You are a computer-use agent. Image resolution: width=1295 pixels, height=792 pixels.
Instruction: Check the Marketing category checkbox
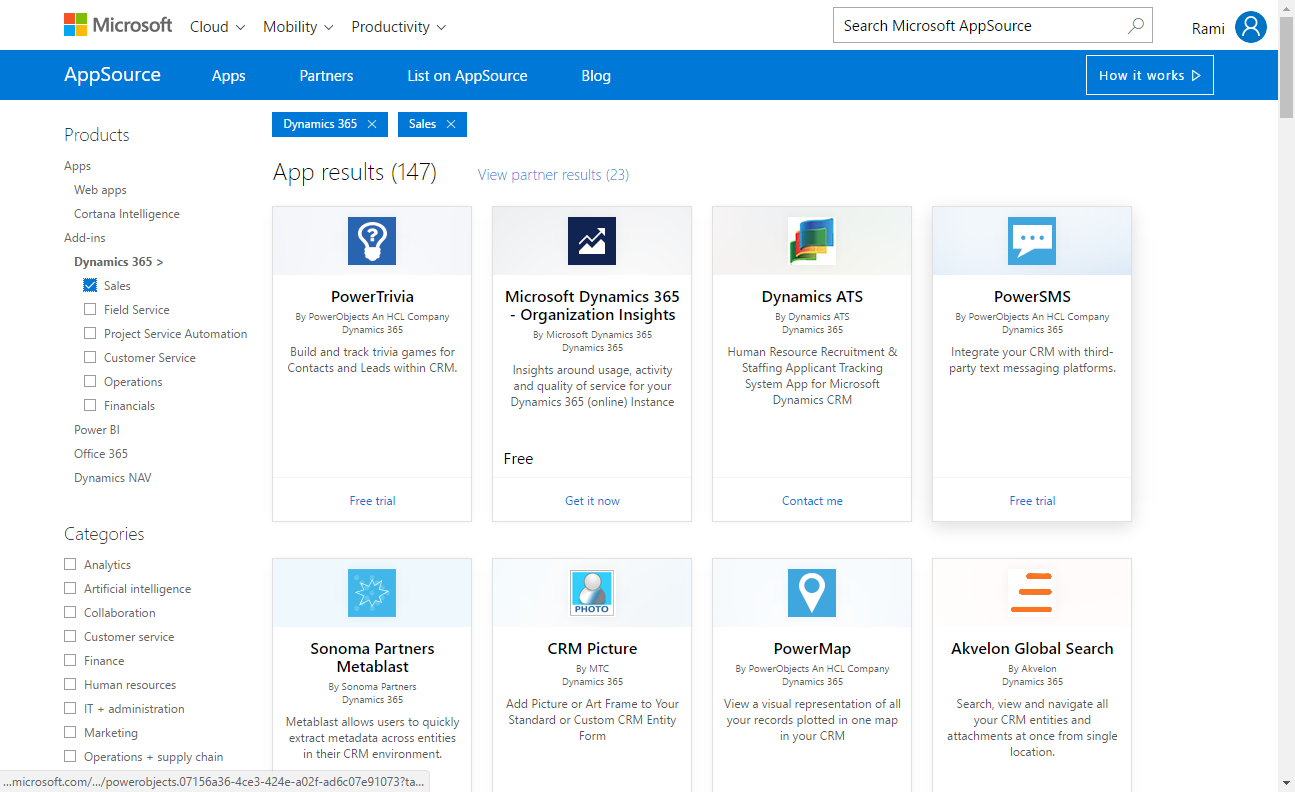(x=70, y=733)
